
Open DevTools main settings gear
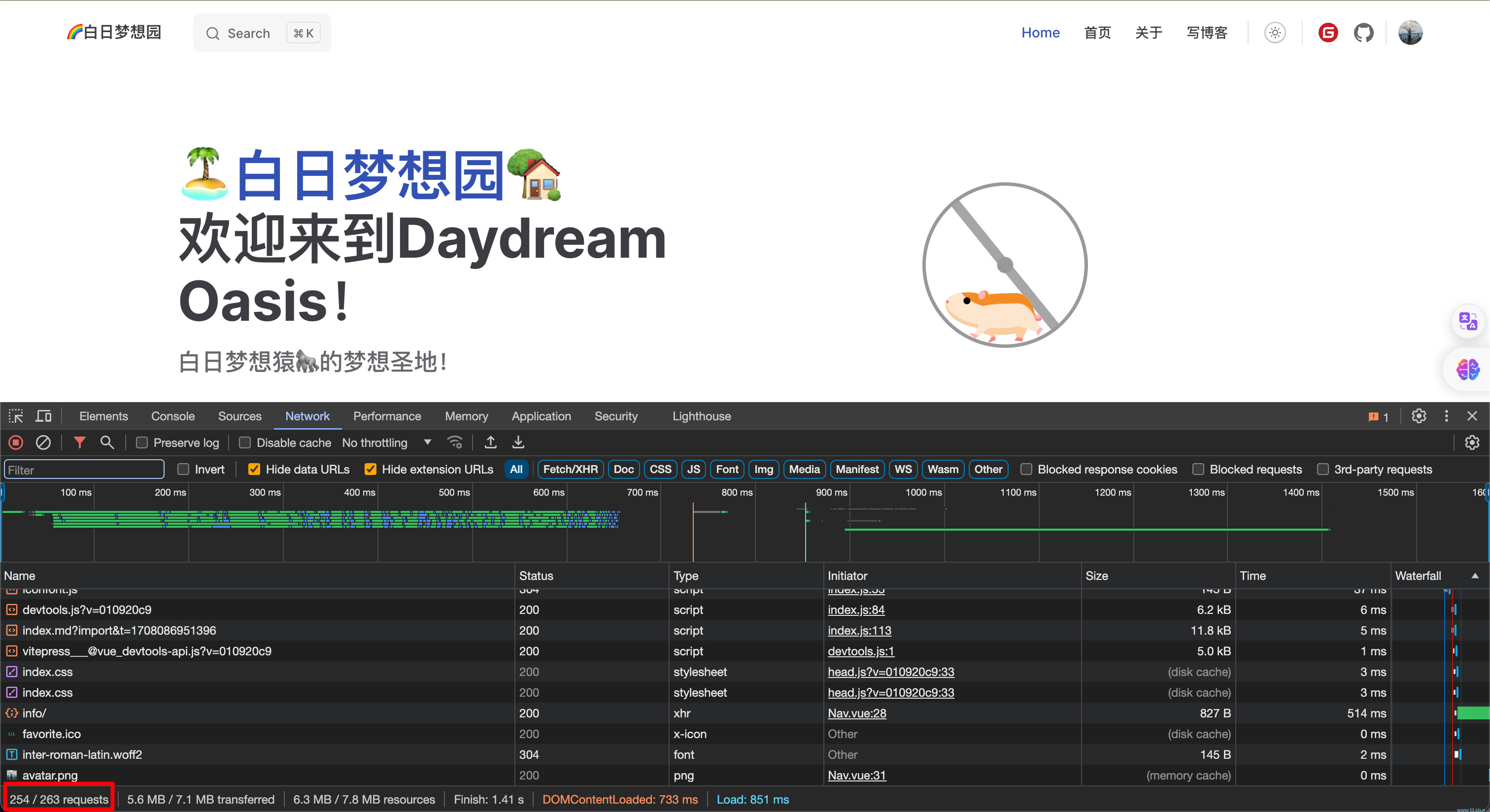point(1418,416)
